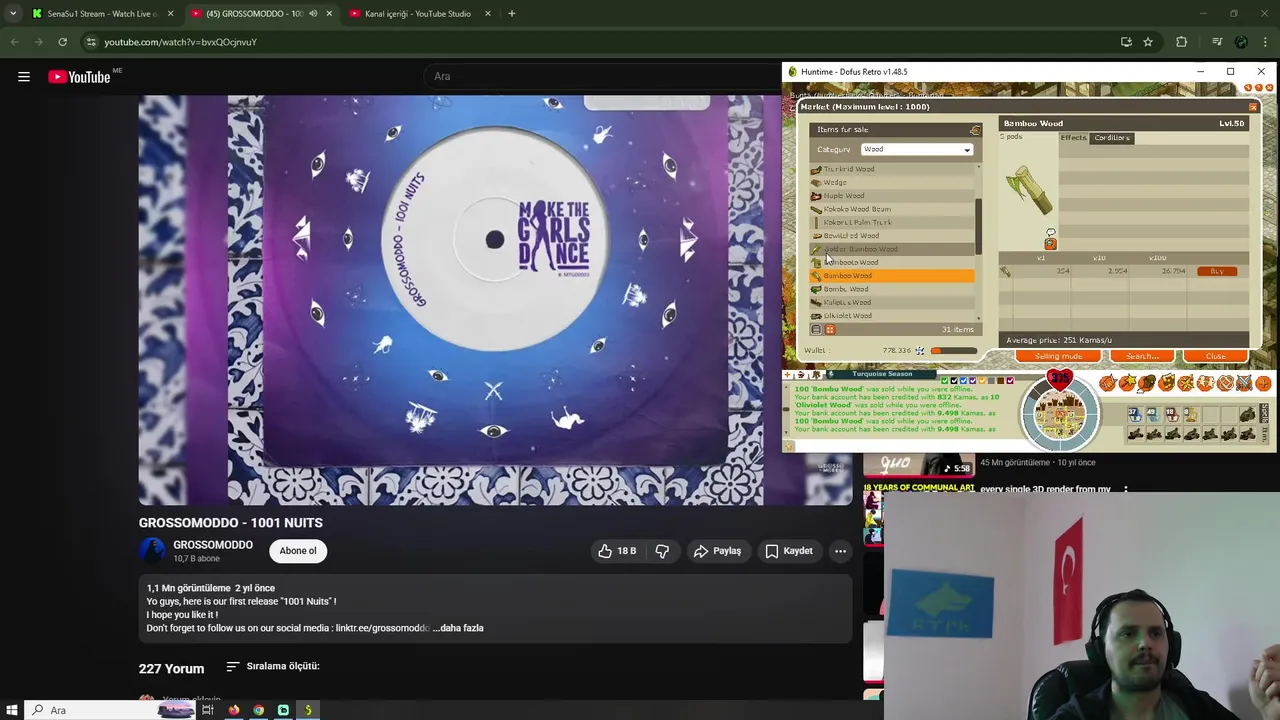Open new browser tab with plus
The height and width of the screenshot is (720, 1280).
(x=511, y=14)
